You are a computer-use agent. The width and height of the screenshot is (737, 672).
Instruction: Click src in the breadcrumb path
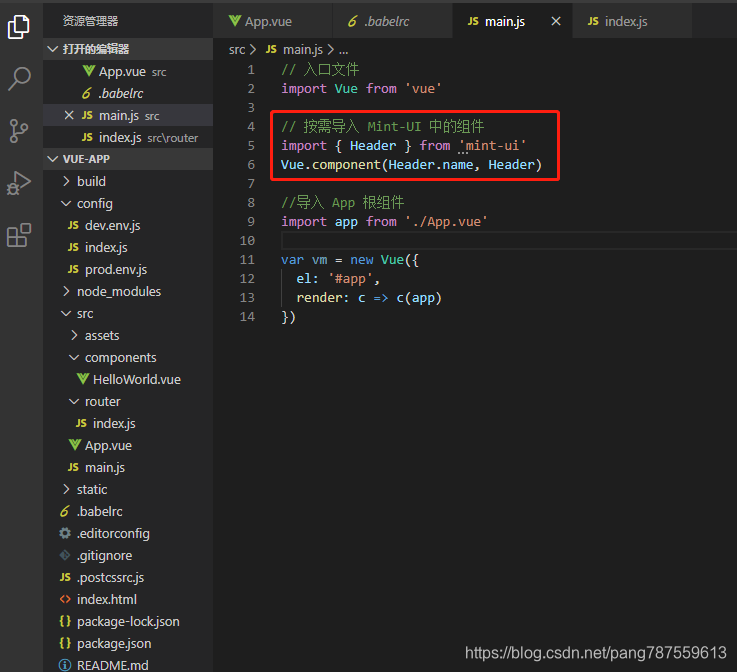[237, 49]
